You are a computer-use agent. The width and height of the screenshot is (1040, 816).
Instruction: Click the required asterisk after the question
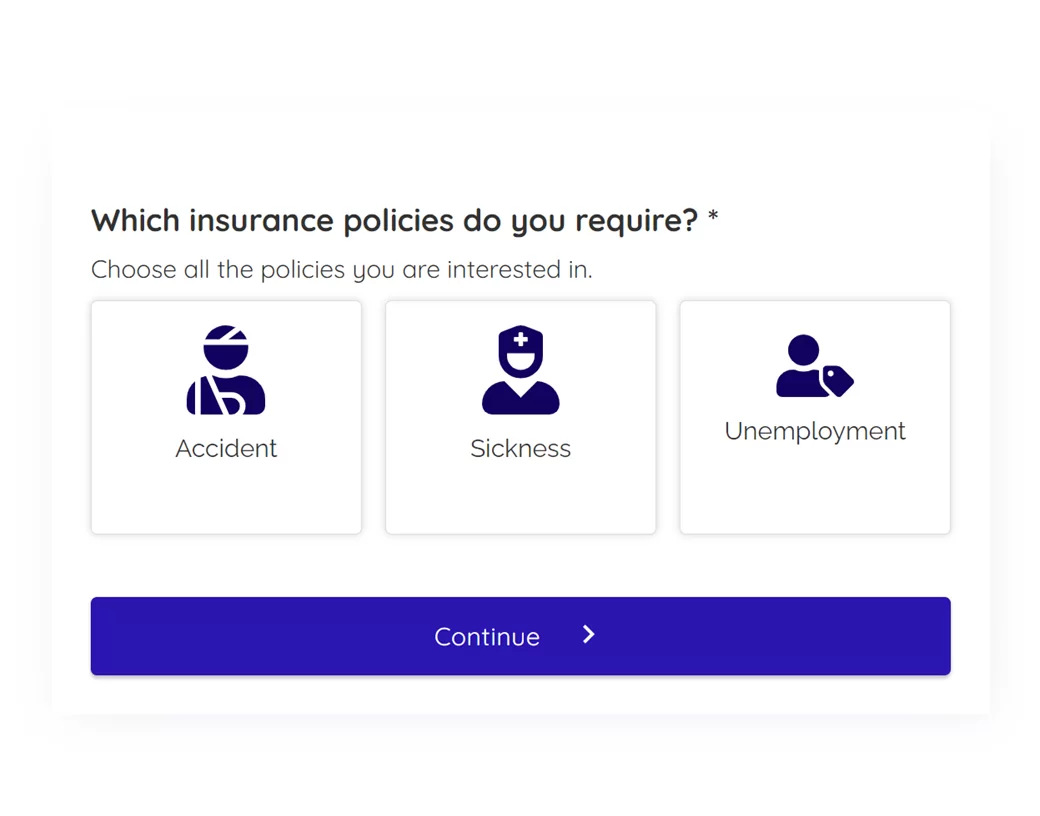[713, 216]
